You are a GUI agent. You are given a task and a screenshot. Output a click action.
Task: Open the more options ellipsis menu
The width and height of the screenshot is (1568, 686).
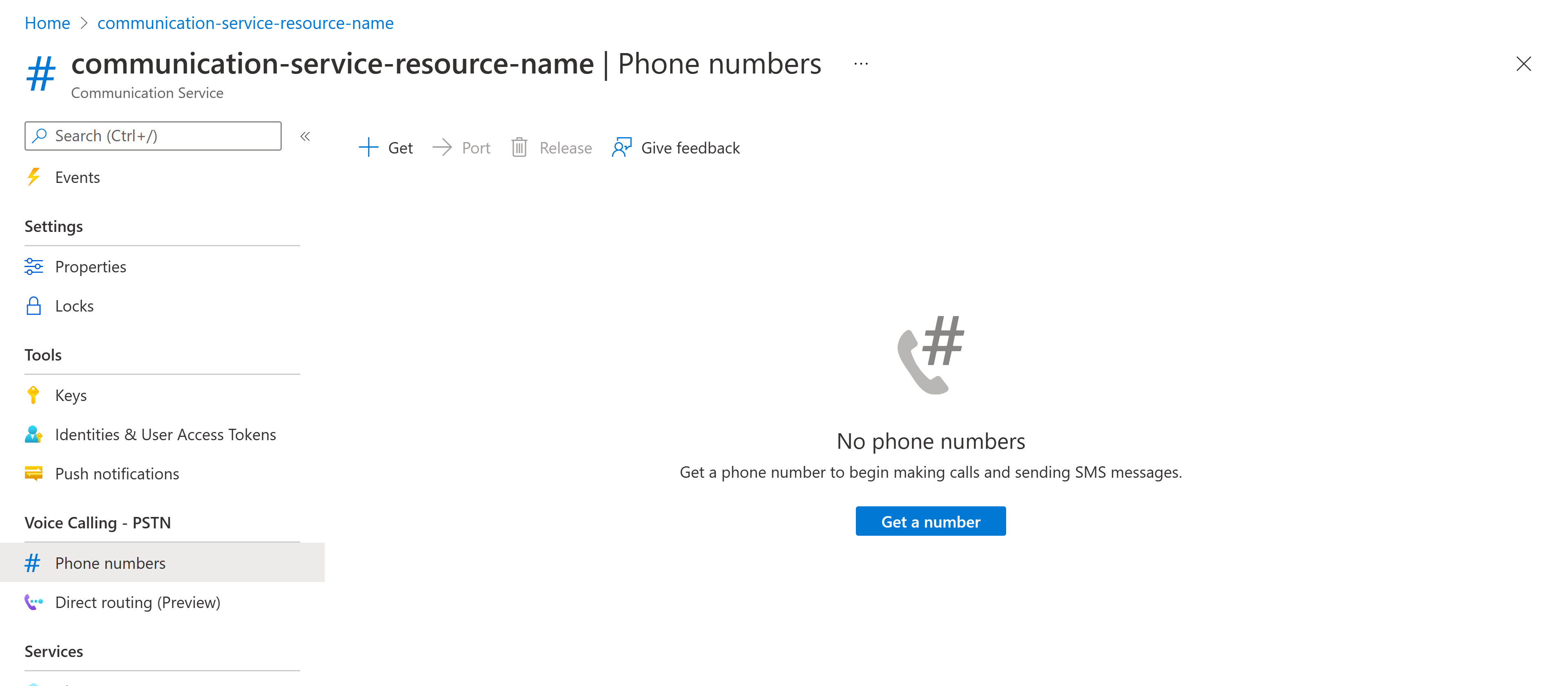[861, 64]
